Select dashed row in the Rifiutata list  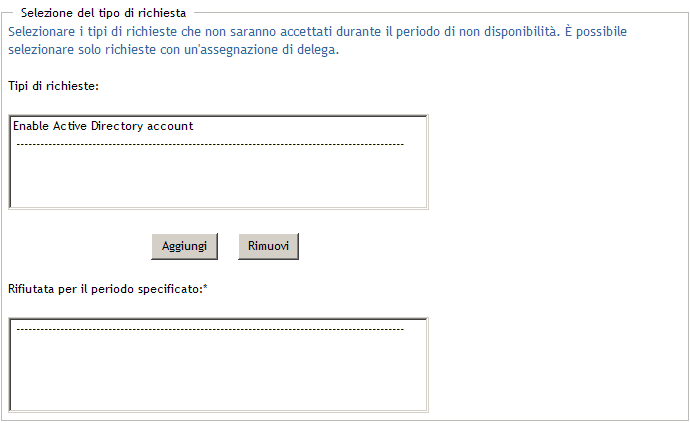(x=210, y=329)
